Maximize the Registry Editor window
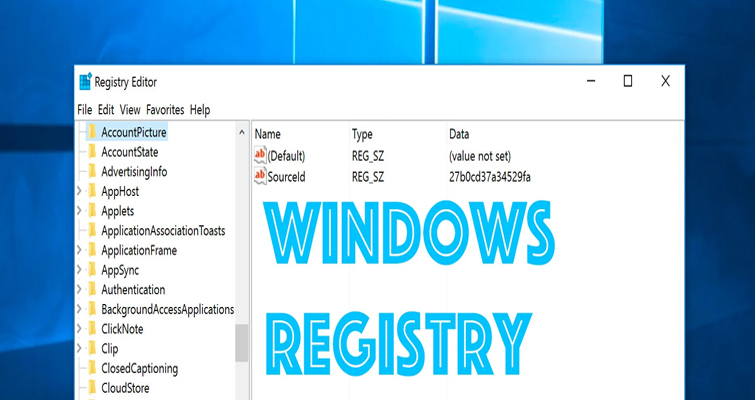755x400 pixels. [x=627, y=81]
